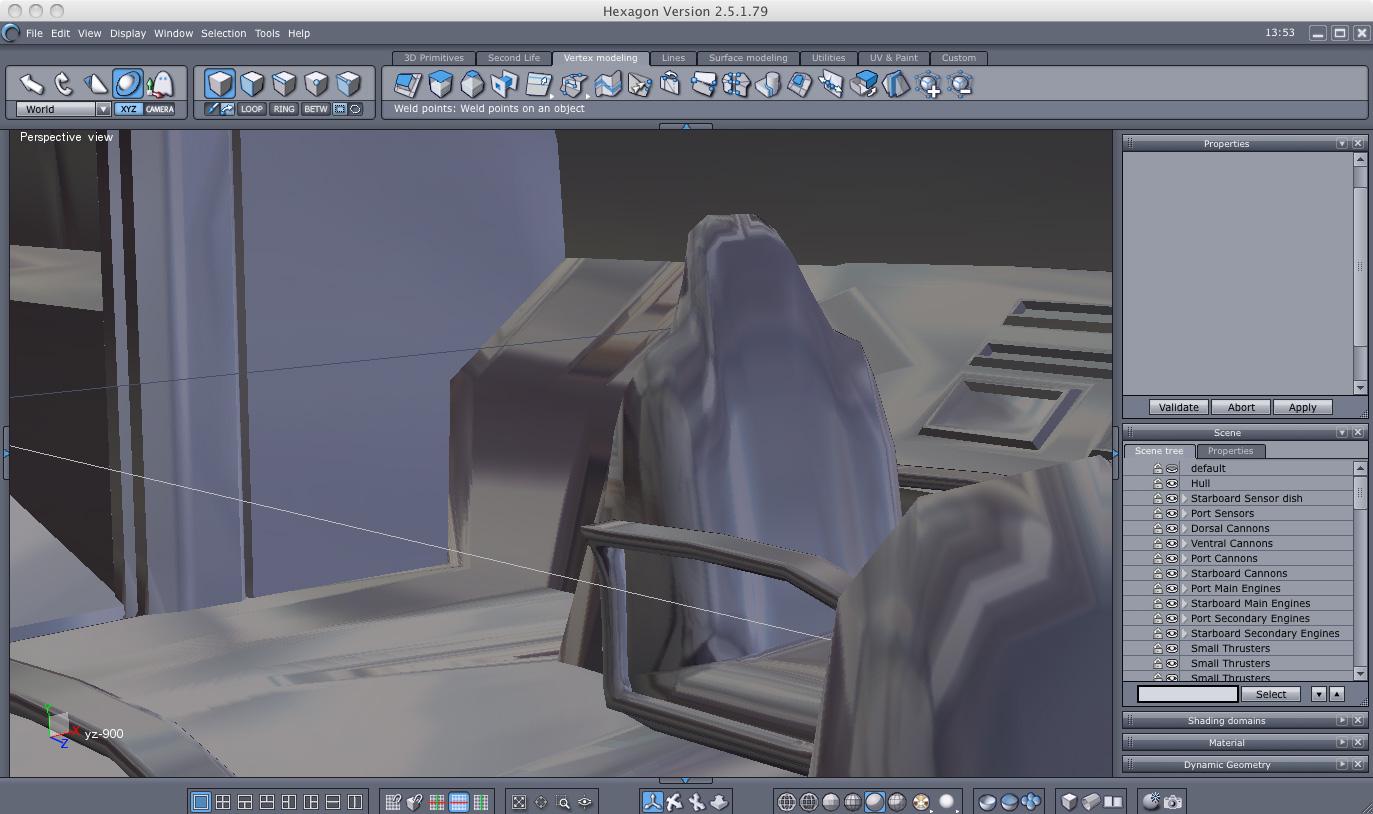Click the Hexagon logo icon beside File
This screenshot has height=814, width=1373.
11,33
